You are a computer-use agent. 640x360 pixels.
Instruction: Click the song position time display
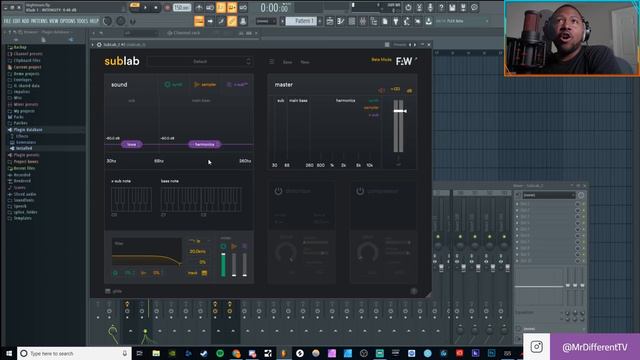pos(274,7)
